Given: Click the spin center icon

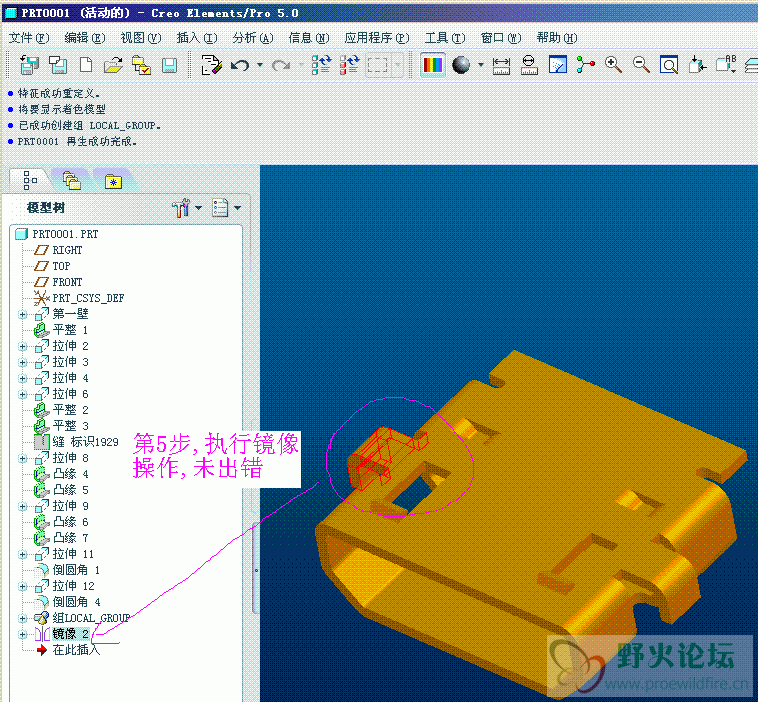Looking at the screenshot, I should tap(585, 65).
